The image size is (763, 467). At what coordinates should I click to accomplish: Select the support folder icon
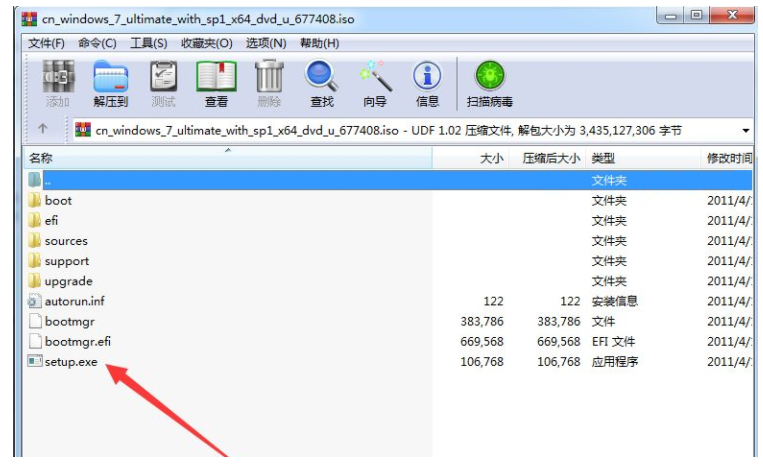pyautogui.click(x=35, y=261)
